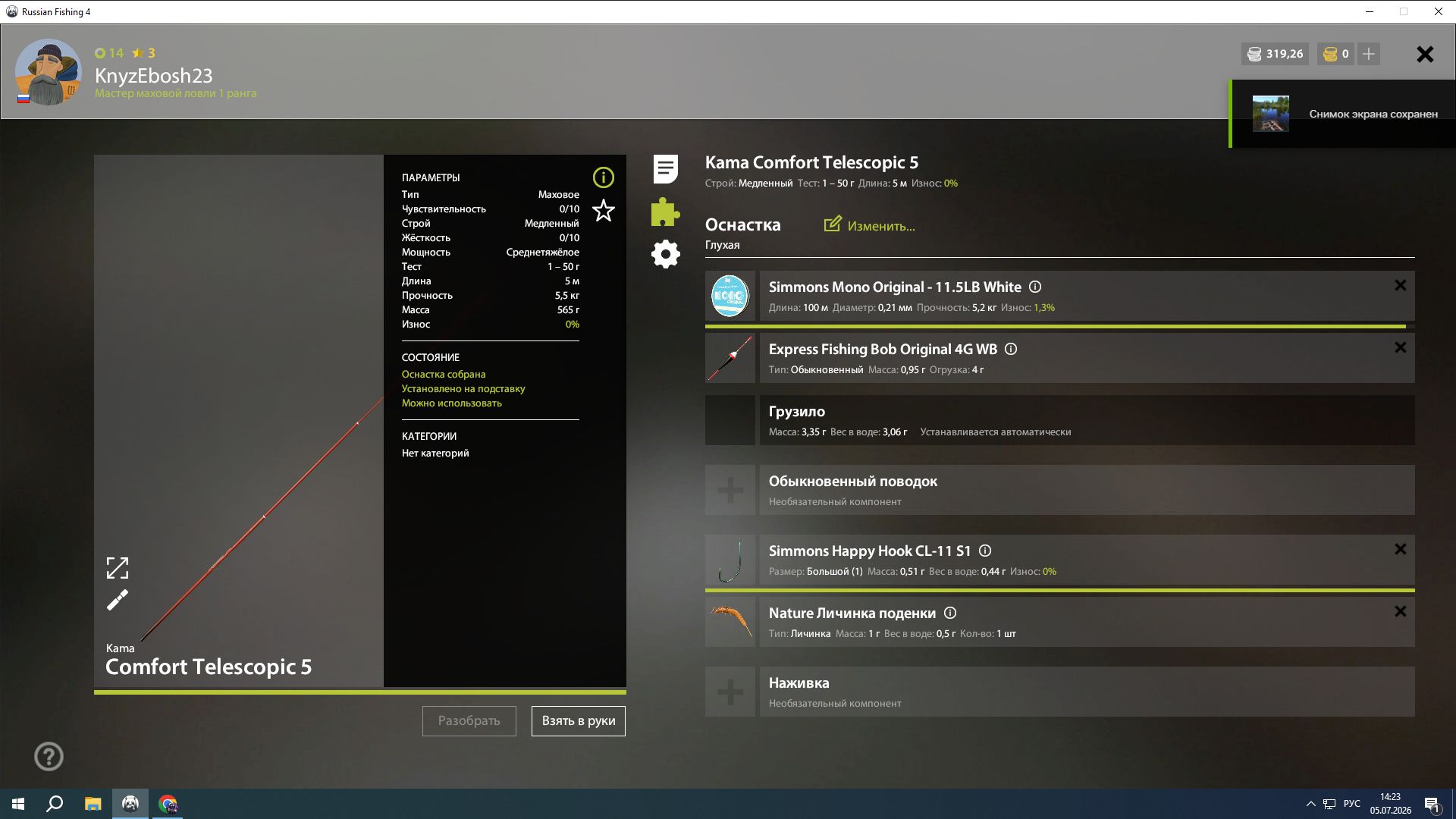The width and height of the screenshot is (1456, 819).
Task: Select the hook thumbnail
Action: coord(730,560)
